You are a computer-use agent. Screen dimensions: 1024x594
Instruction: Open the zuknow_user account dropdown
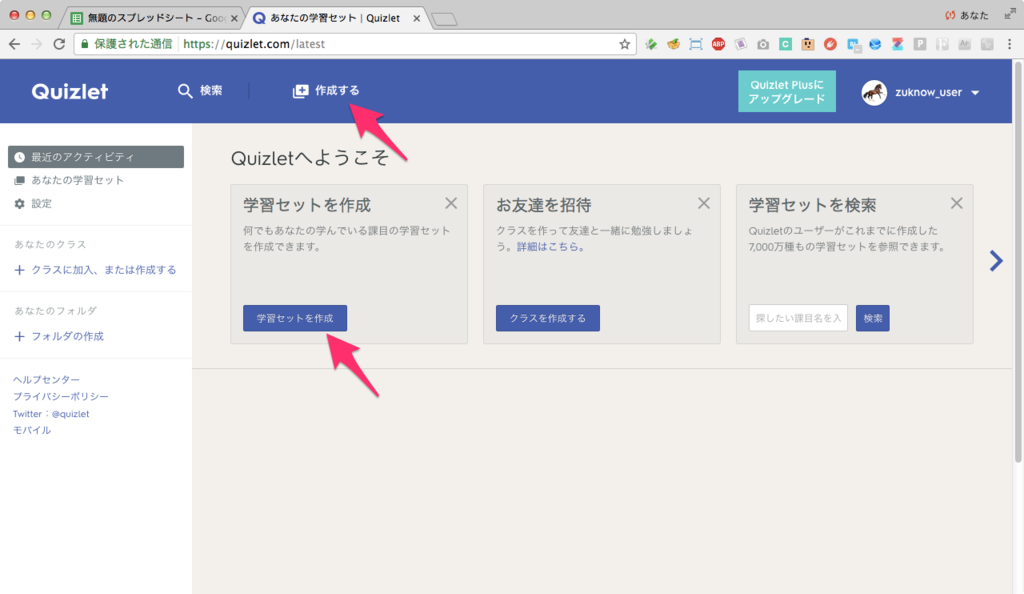click(921, 93)
